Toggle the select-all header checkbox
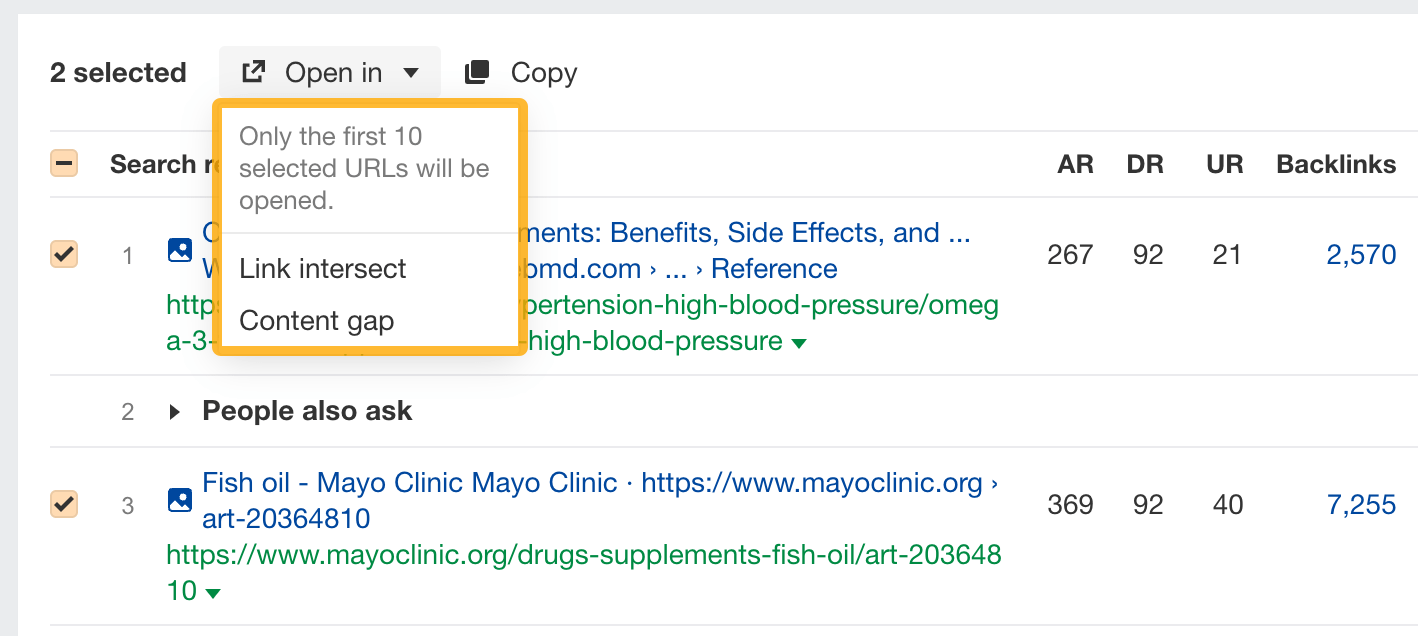This screenshot has width=1418, height=636. pyautogui.click(x=64, y=163)
